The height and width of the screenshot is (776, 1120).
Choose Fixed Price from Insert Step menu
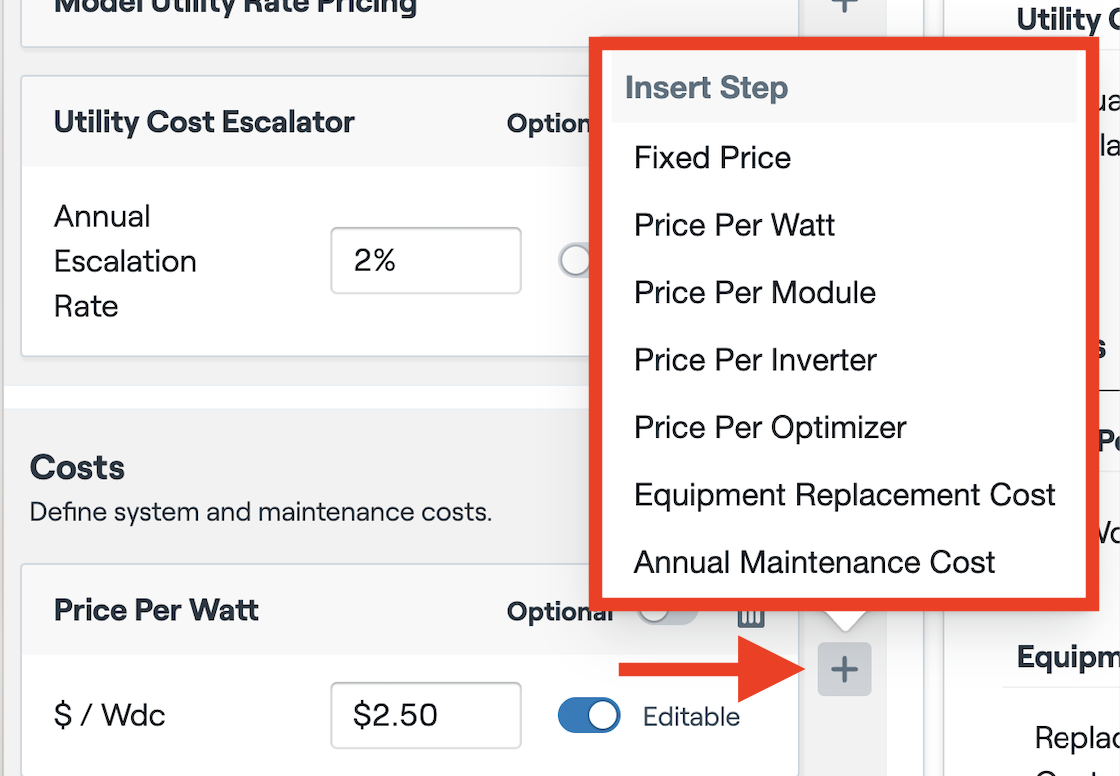pos(712,158)
